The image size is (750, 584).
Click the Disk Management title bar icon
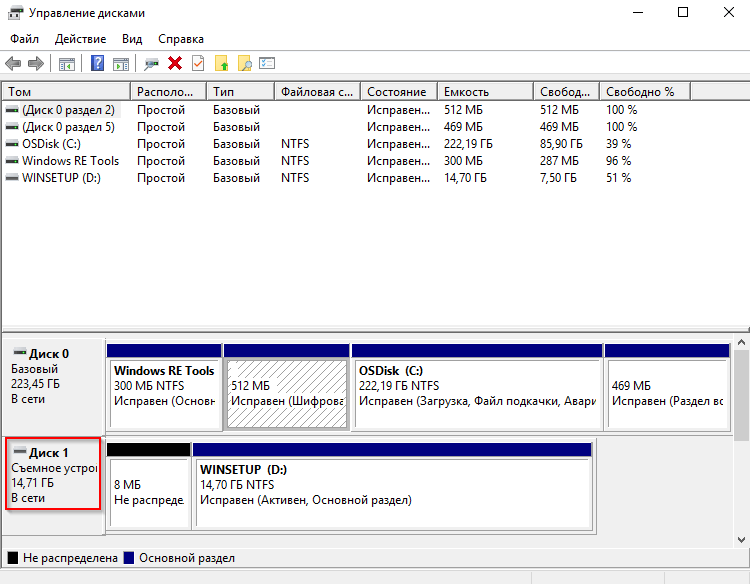pyautogui.click(x=15, y=13)
